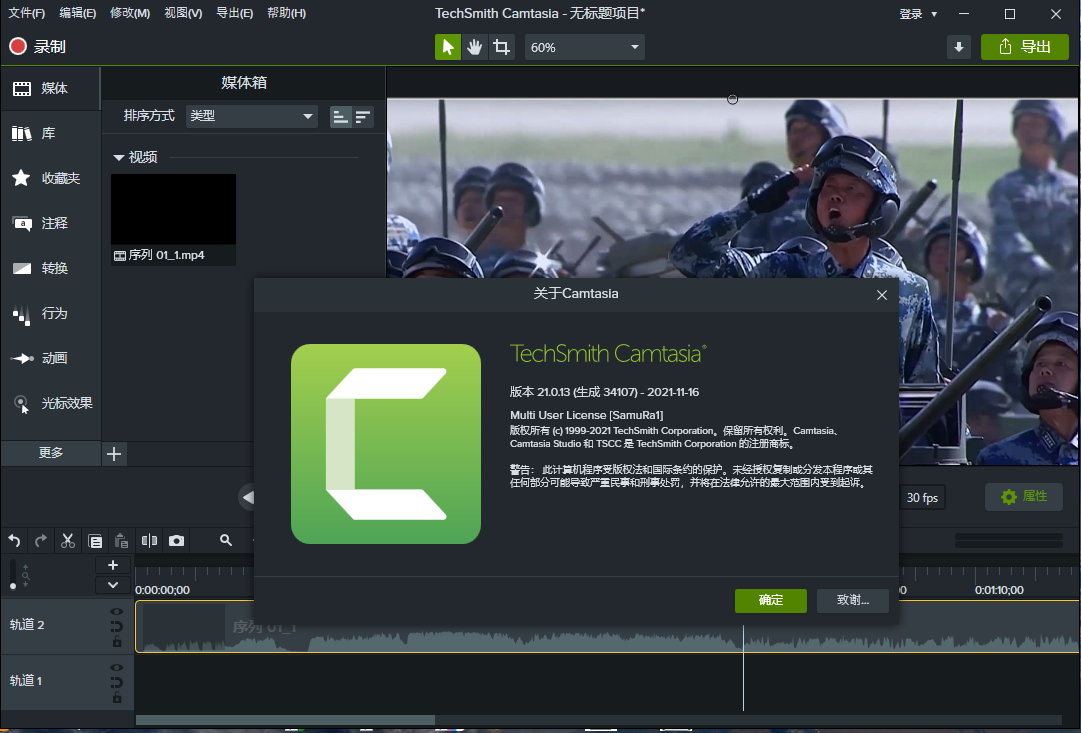Select the arrow edit mode tool
This screenshot has height=733, width=1081.
pos(447,47)
